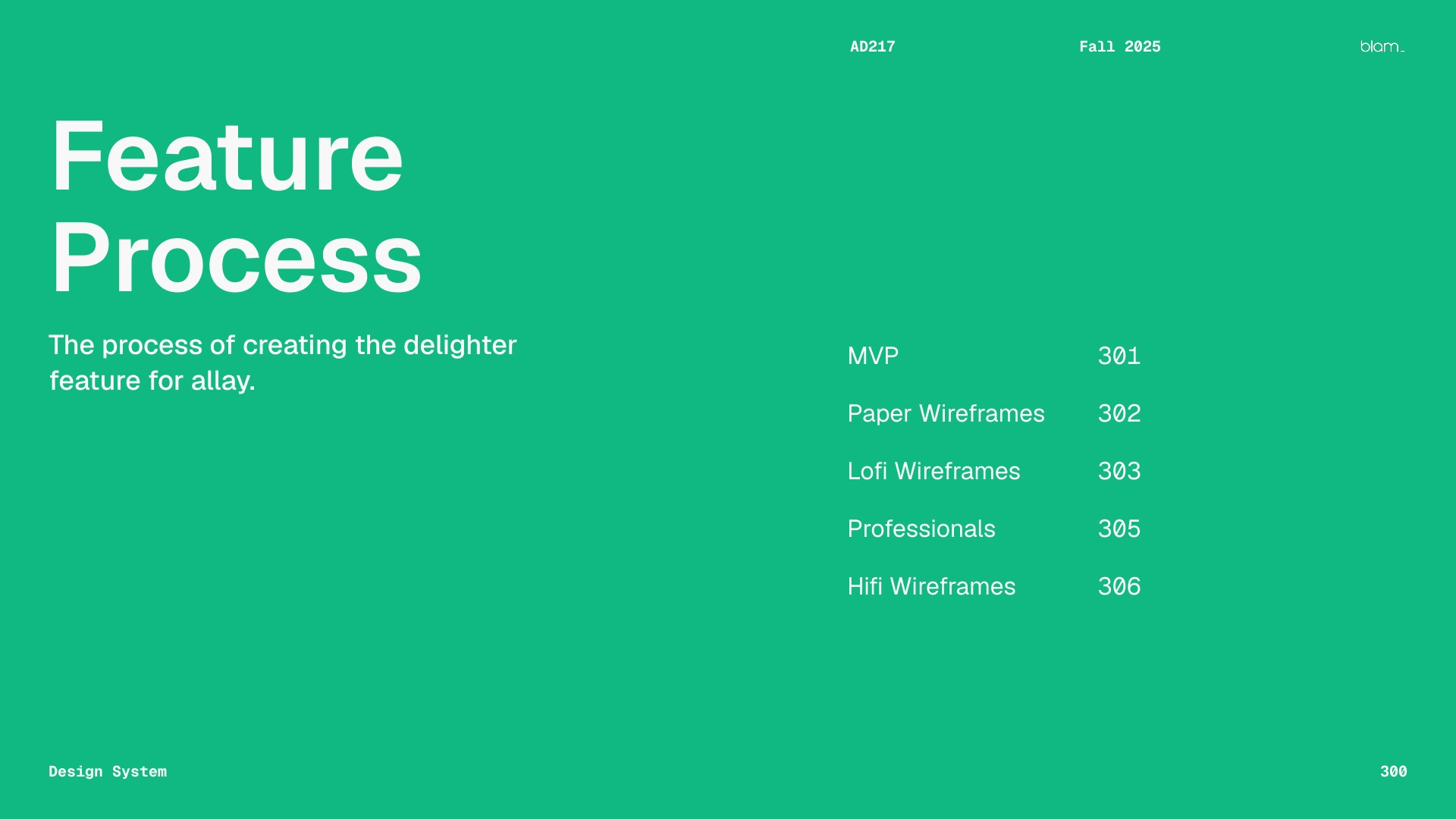Click the empty green slide background
The height and width of the screenshot is (819, 1456).
tap(607, 607)
